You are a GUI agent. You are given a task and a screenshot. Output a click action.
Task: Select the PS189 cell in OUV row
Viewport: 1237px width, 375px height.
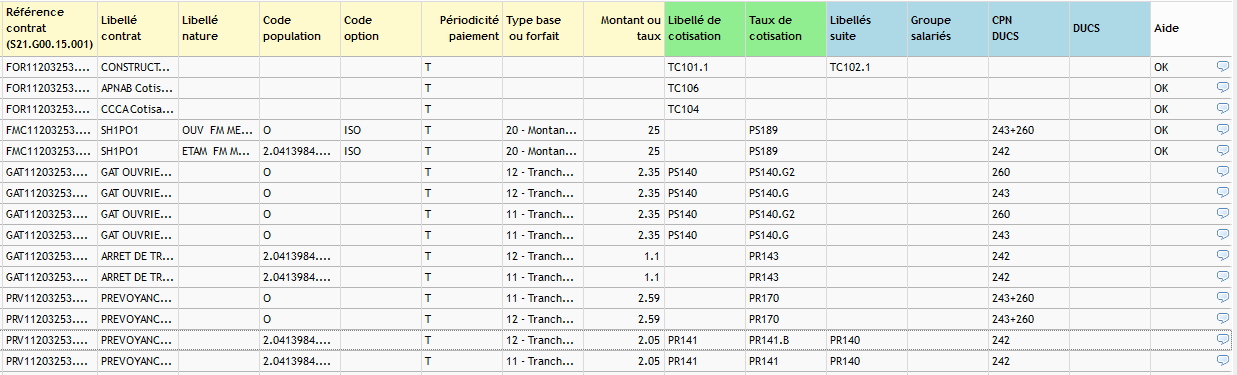(x=786, y=130)
